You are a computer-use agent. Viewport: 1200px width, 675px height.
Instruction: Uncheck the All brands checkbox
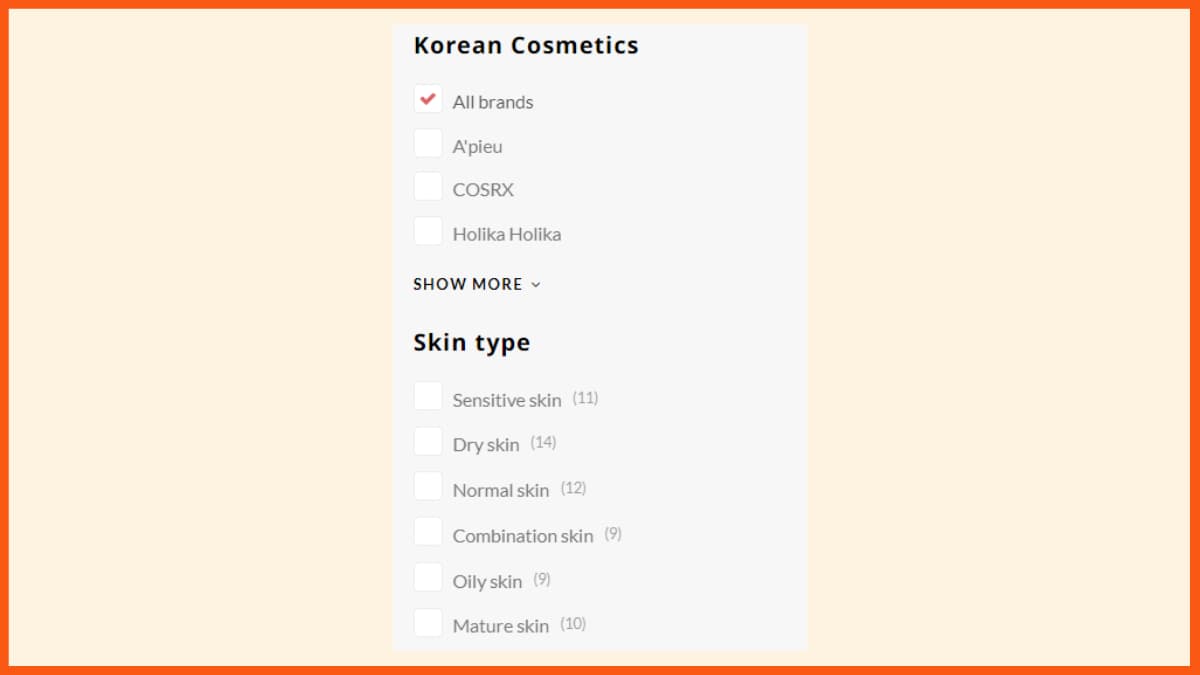click(x=428, y=99)
